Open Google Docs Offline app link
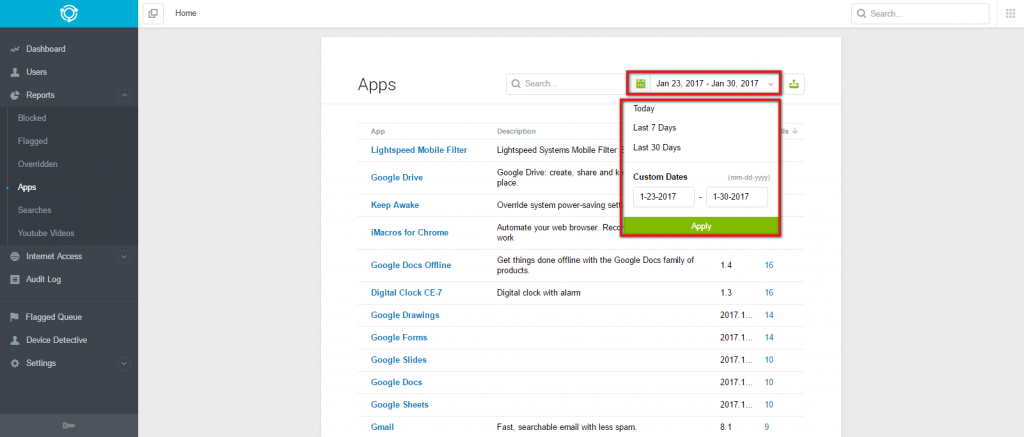1024x437 pixels. 411,265
